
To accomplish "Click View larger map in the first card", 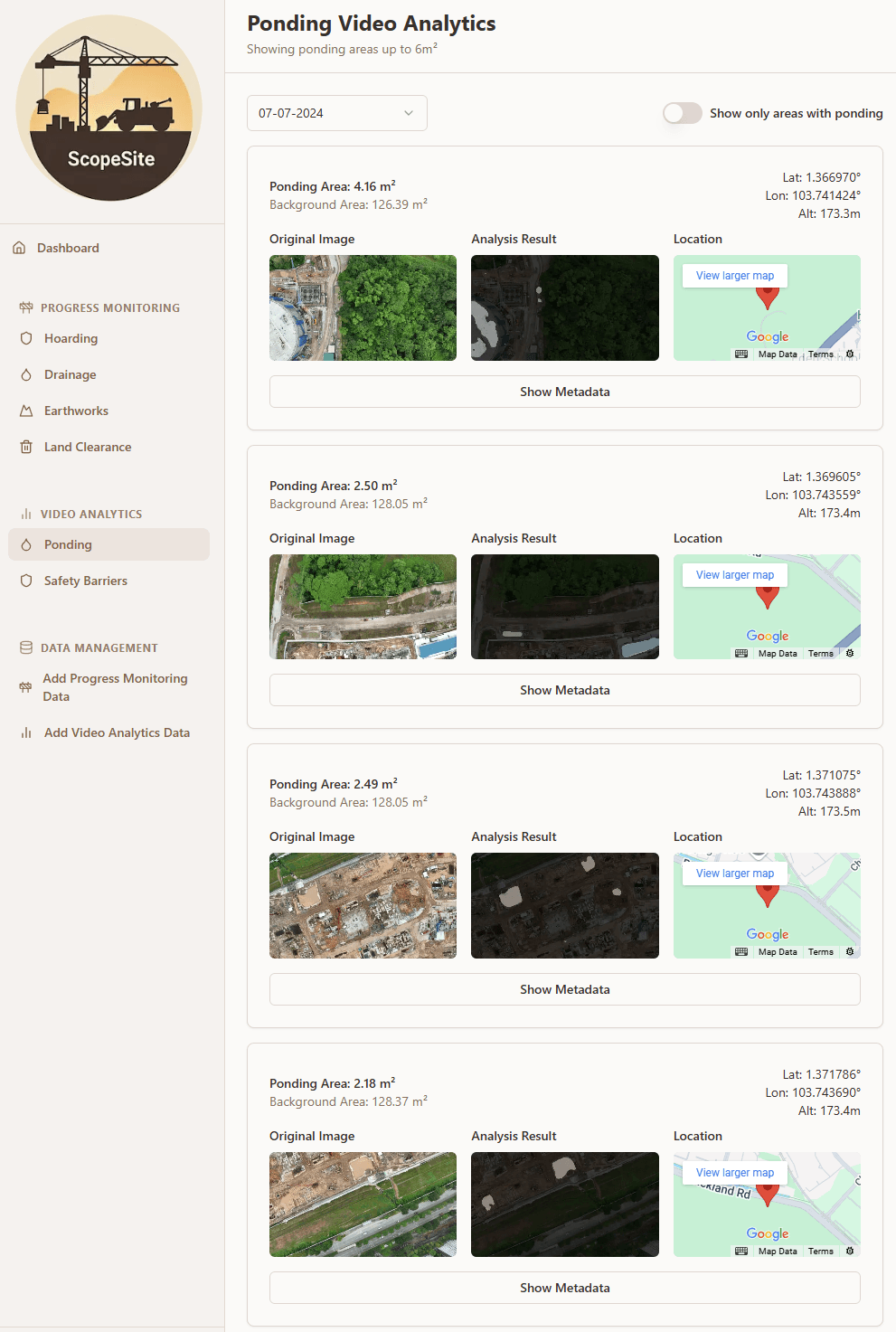I will (x=734, y=276).
